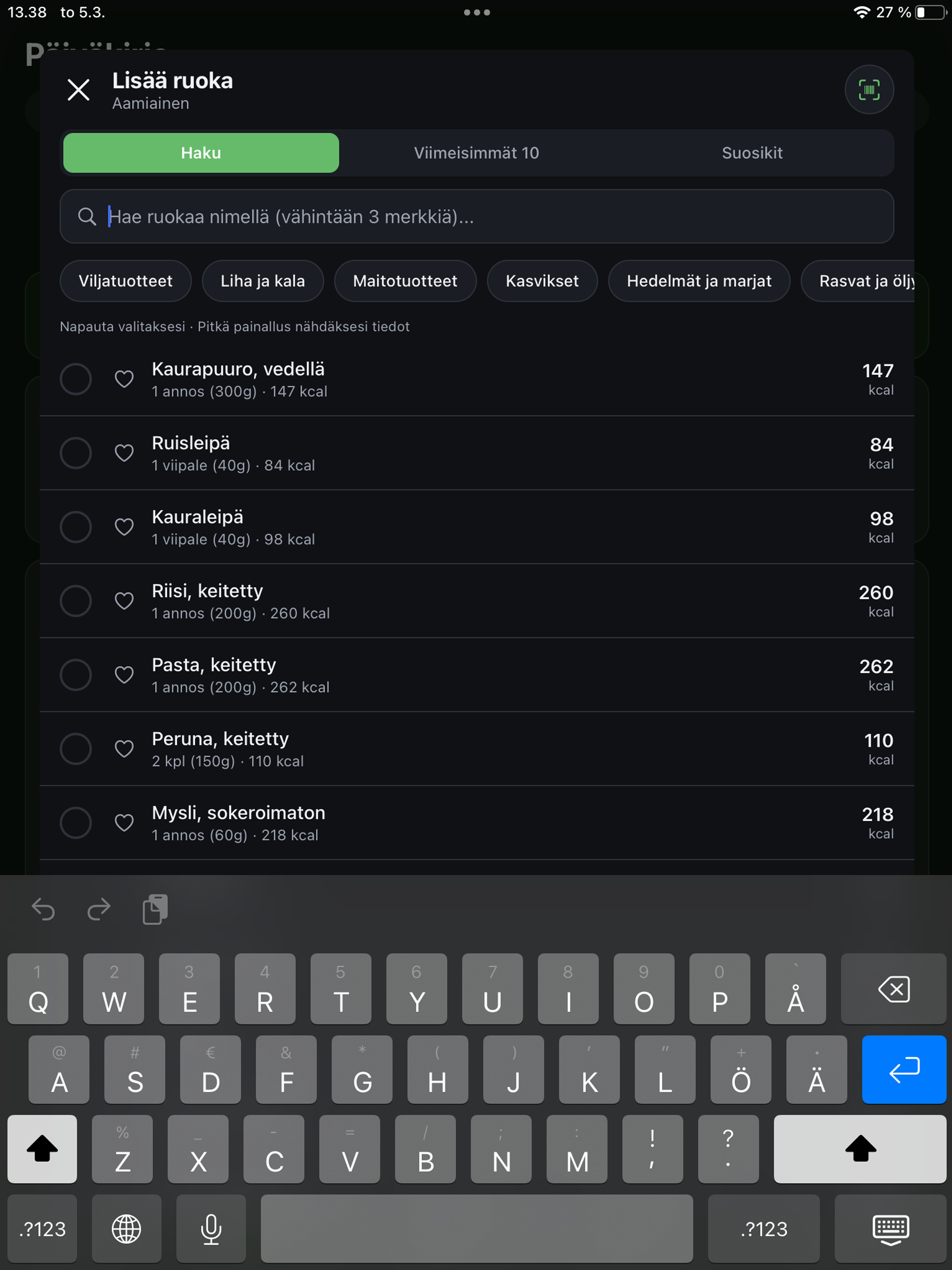Close the Lisää ruoka dialog

click(x=78, y=90)
